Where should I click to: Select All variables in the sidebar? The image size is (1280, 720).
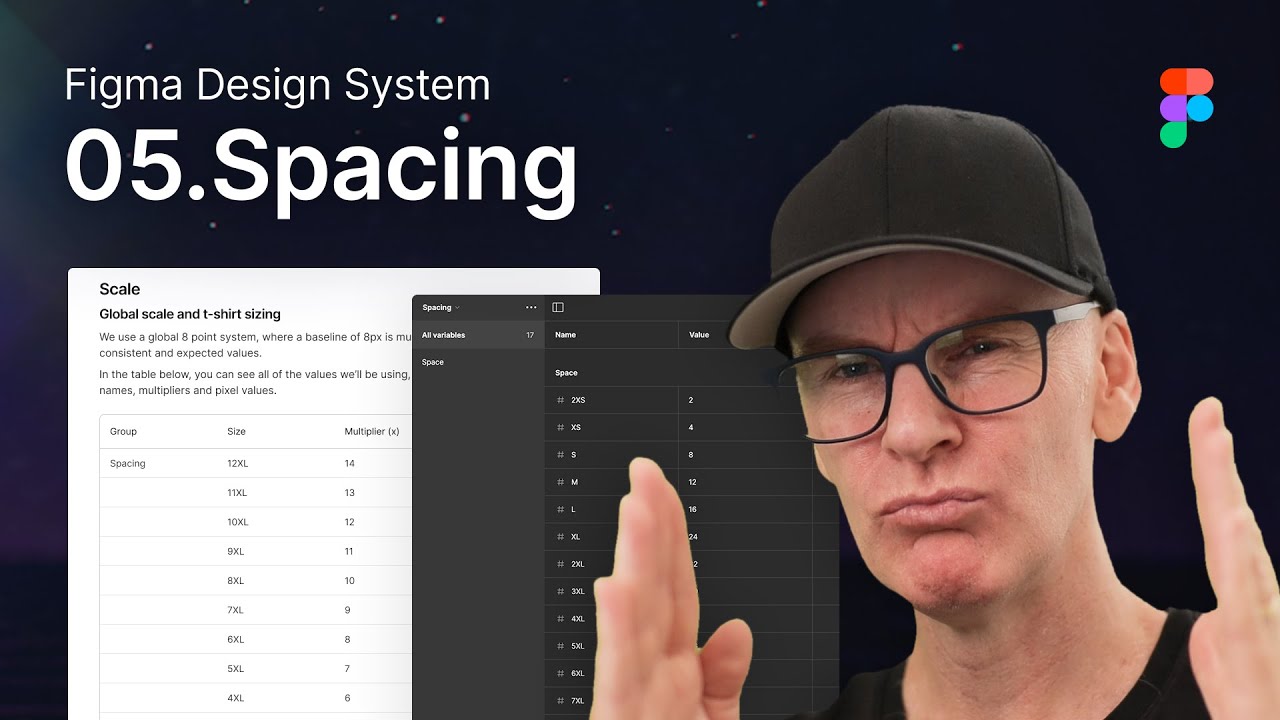point(478,335)
